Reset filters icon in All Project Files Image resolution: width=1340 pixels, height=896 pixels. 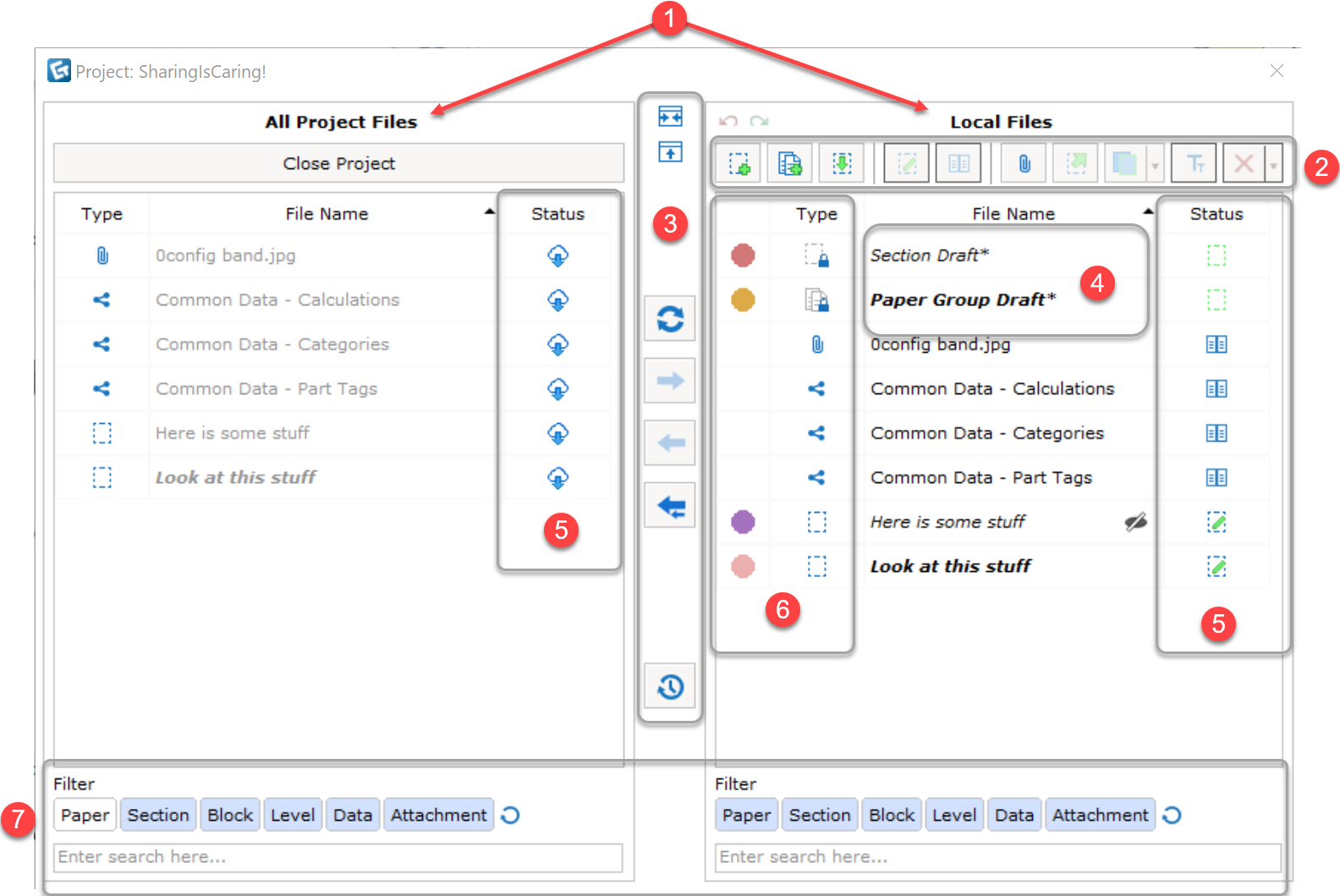(x=510, y=816)
